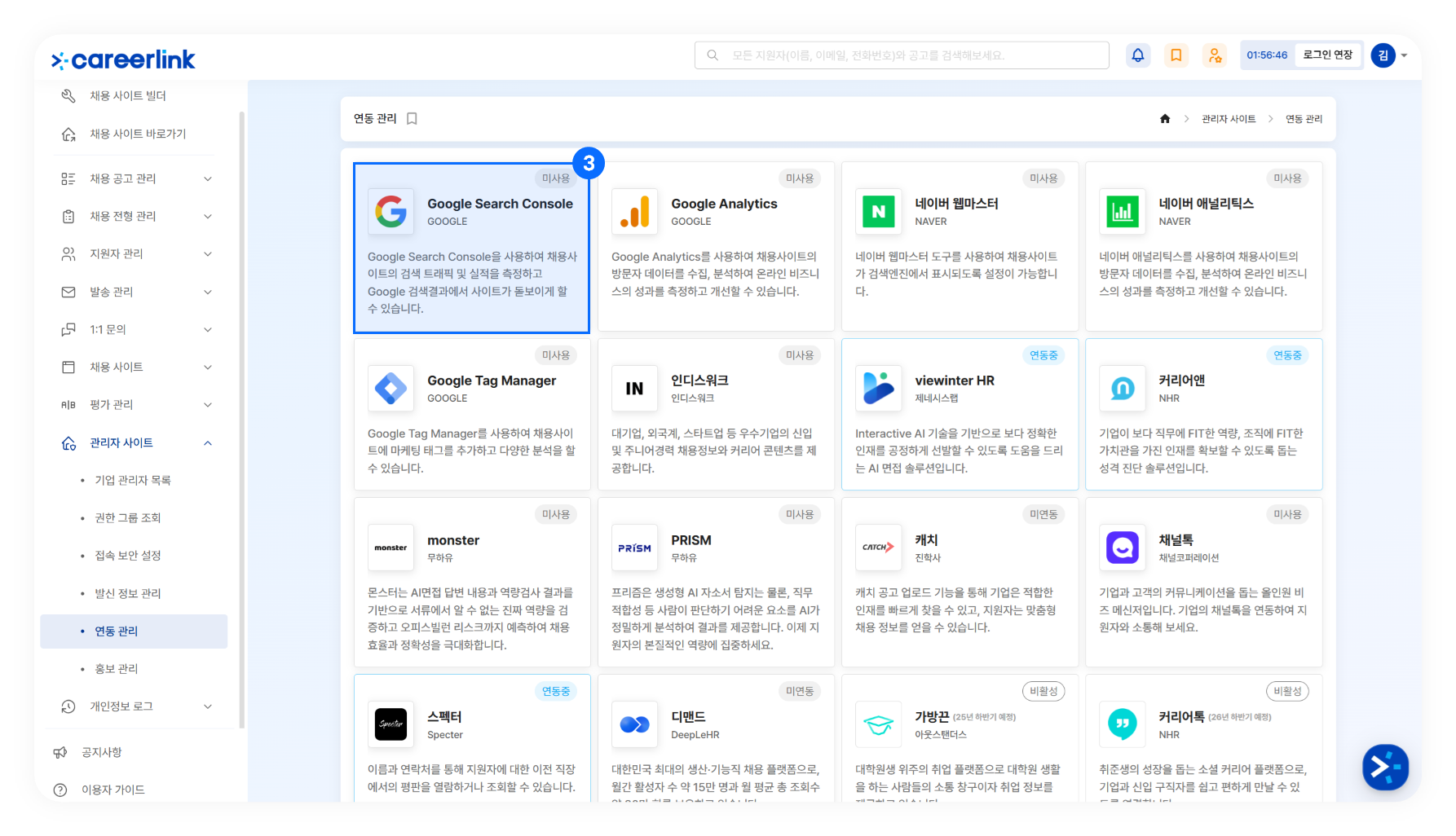This screenshot has width=1456, height=836.
Task: Open the orange bookmark list in header
Action: [x=1176, y=55]
